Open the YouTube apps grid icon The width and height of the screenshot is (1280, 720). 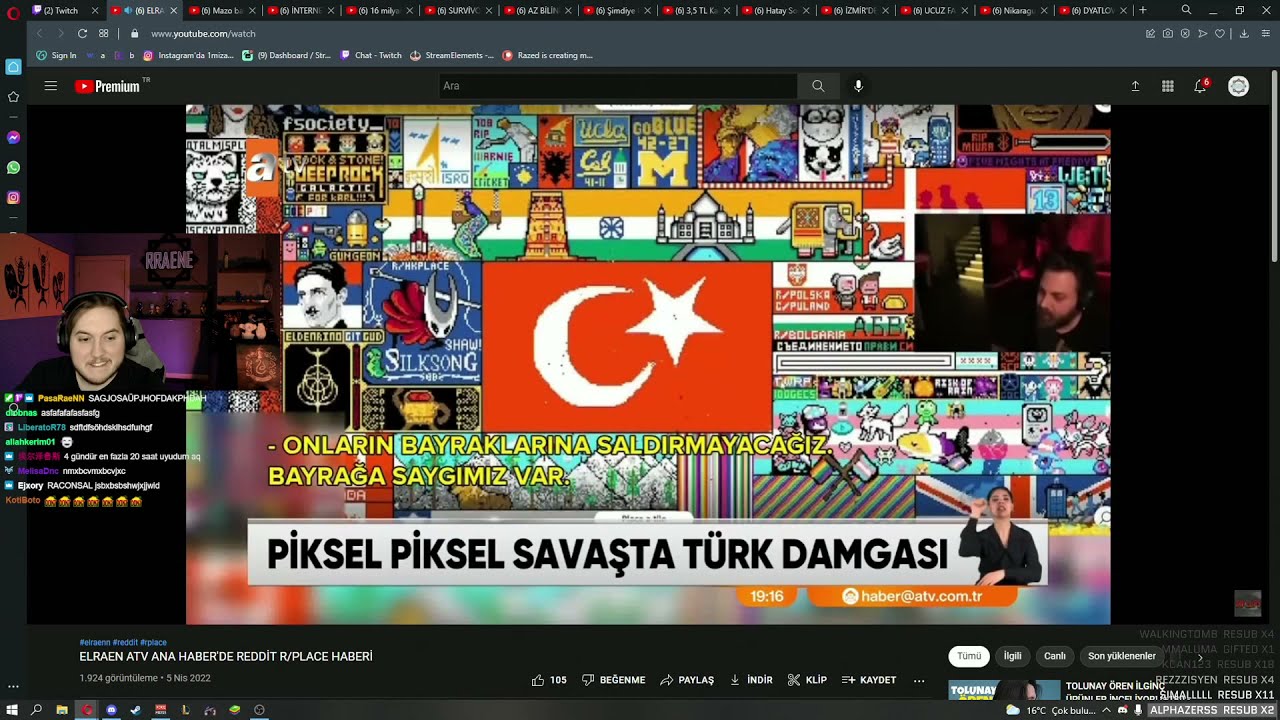click(x=1167, y=86)
